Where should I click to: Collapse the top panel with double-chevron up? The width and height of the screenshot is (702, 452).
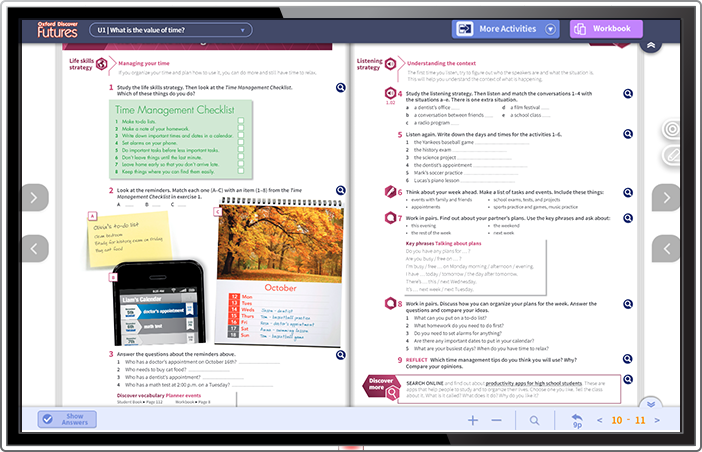[651, 45]
